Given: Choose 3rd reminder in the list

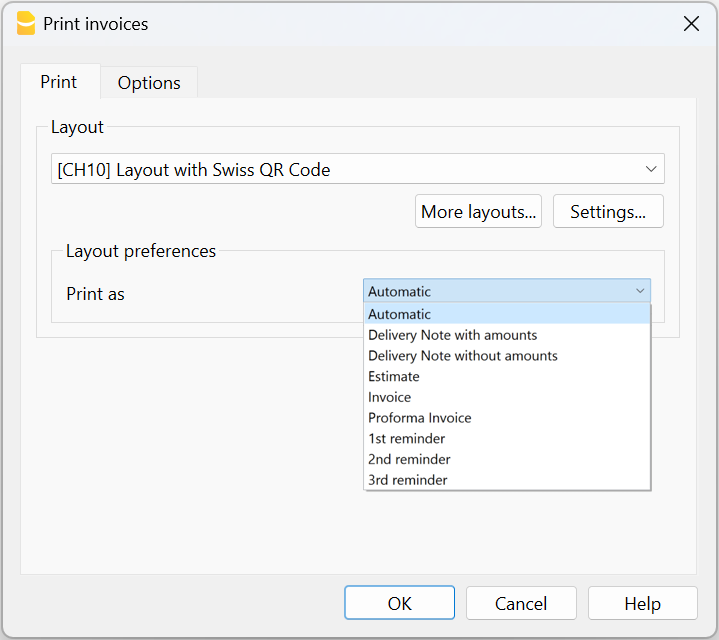Looking at the screenshot, I should [x=407, y=480].
